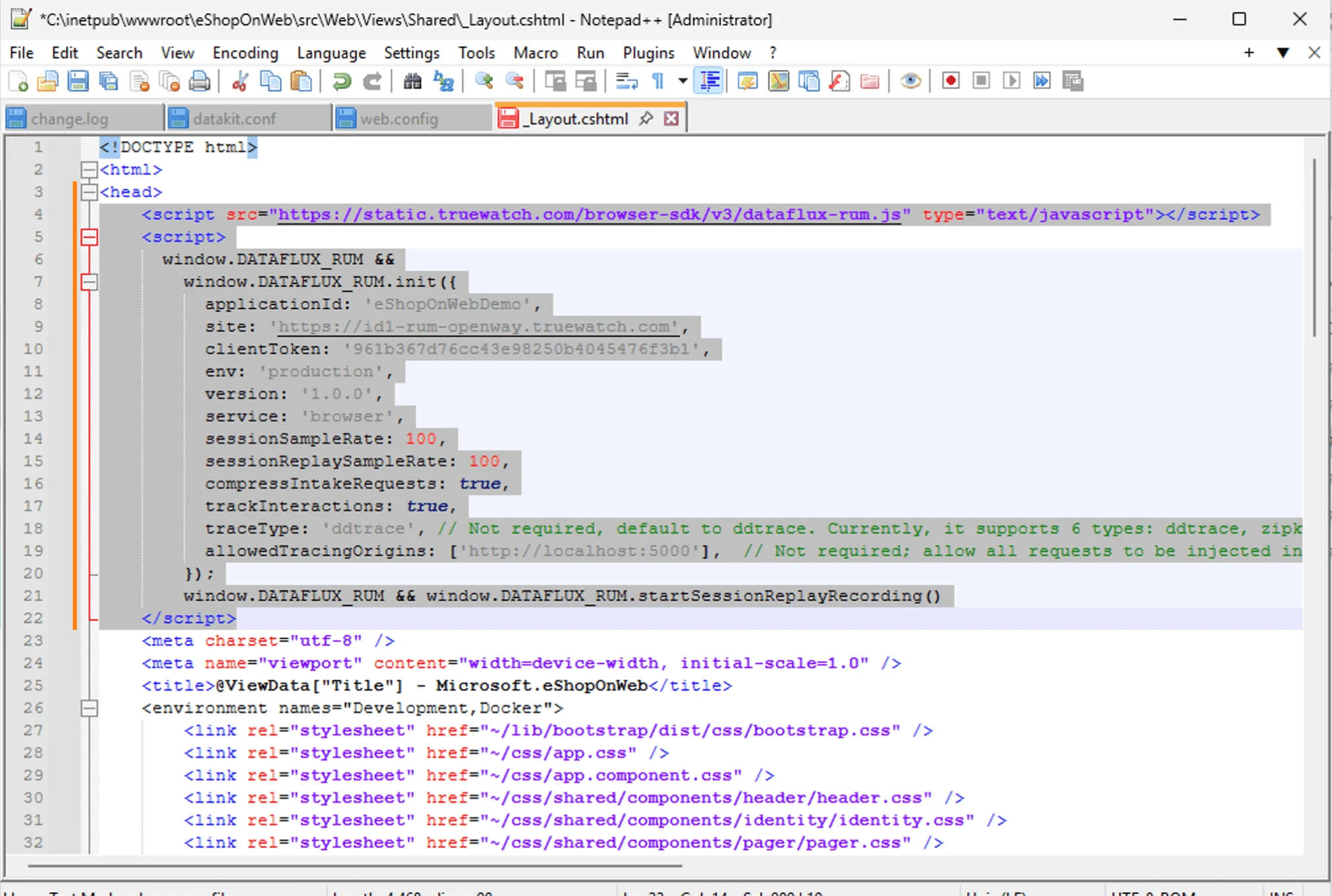Click the Save Recorded Macro icon
Screen dimensions: 1332x896
pyautogui.click(x=1073, y=82)
